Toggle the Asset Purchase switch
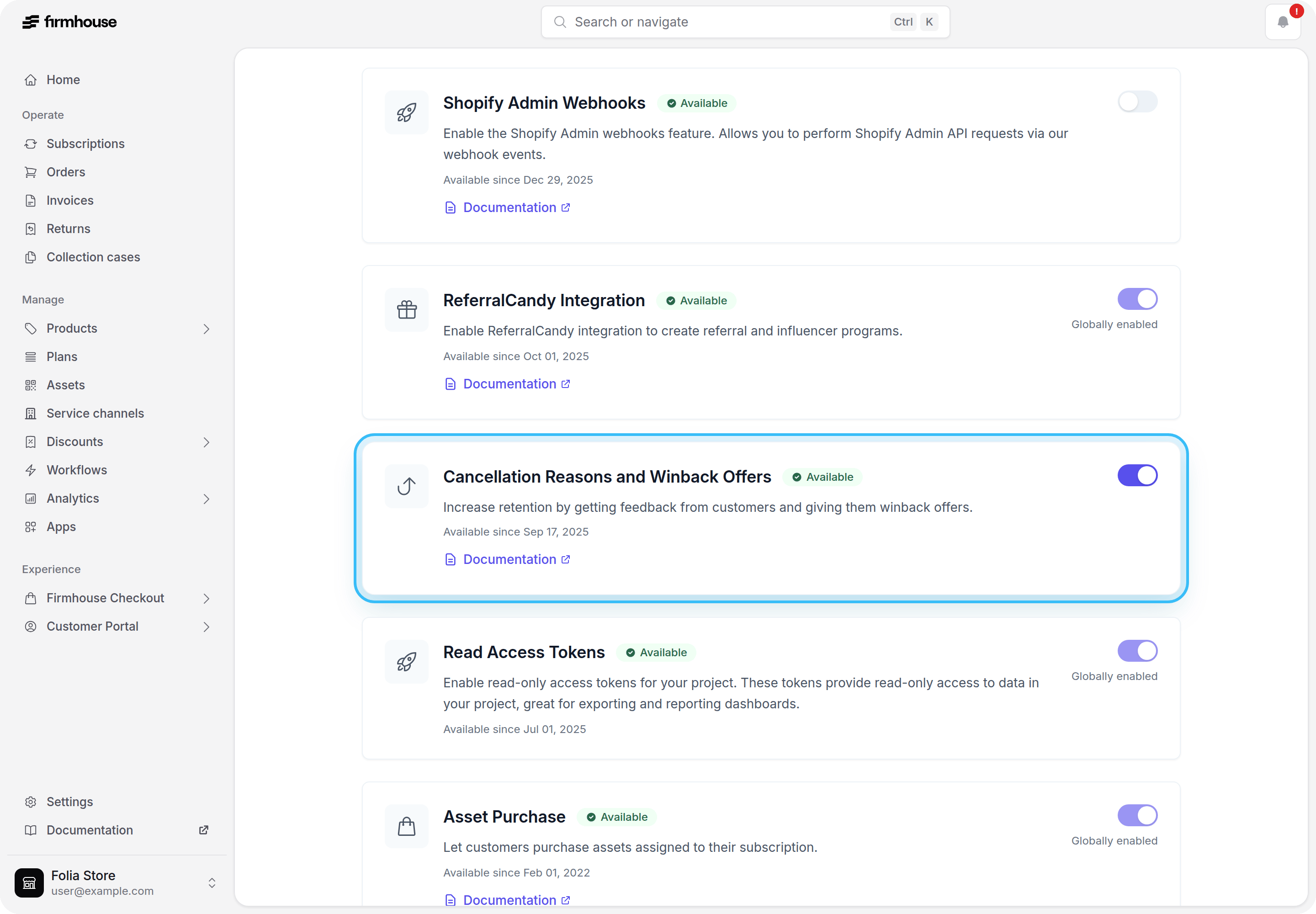The height and width of the screenshot is (914, 1316). tap(1137, 815)
